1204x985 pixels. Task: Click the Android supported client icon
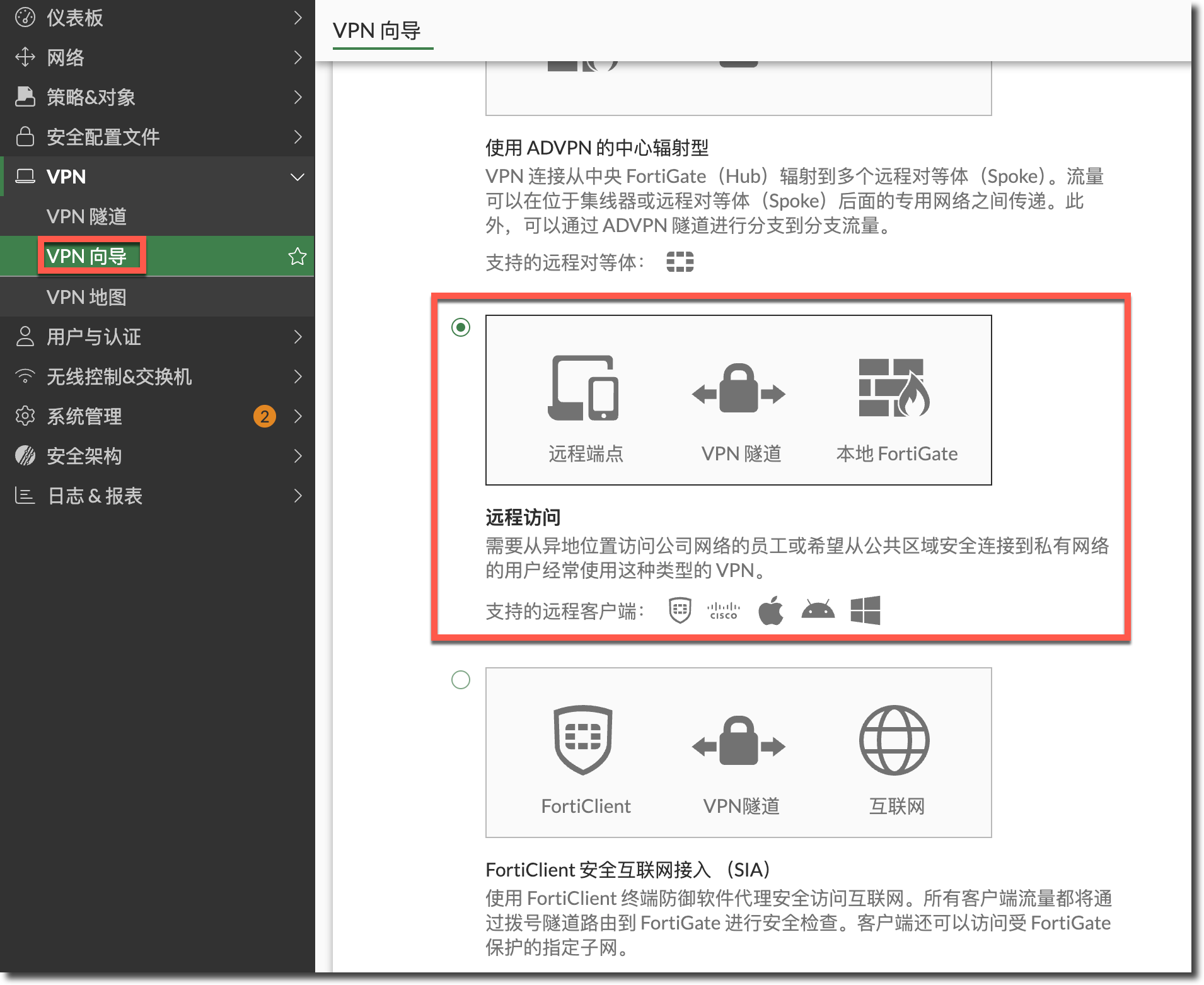coord(818,610)
